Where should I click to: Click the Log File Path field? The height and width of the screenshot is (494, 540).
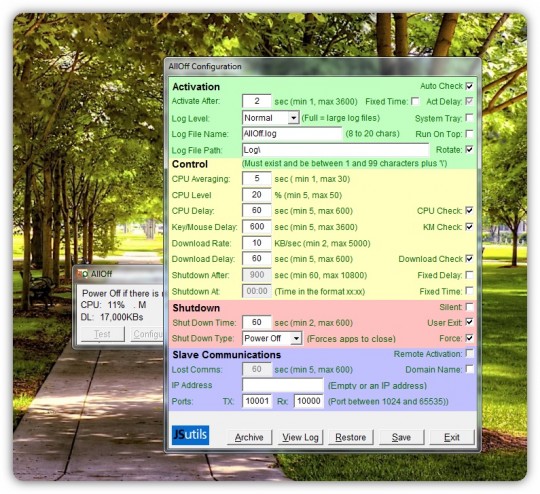(335, 150)
